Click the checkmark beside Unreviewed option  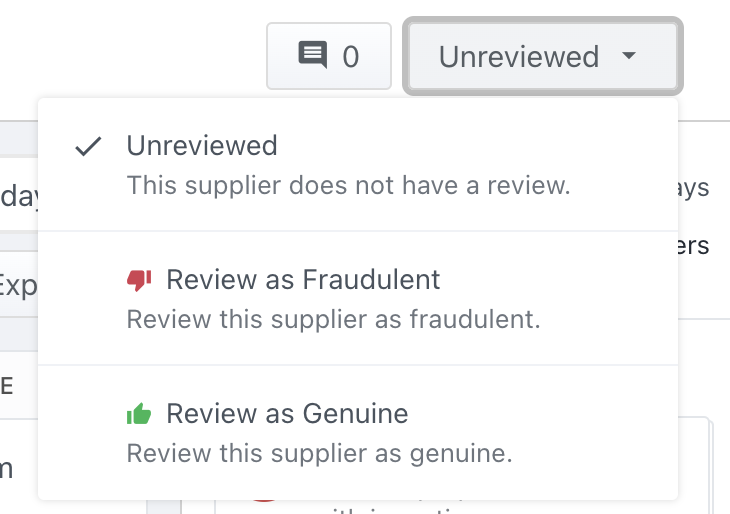point(89,146)
